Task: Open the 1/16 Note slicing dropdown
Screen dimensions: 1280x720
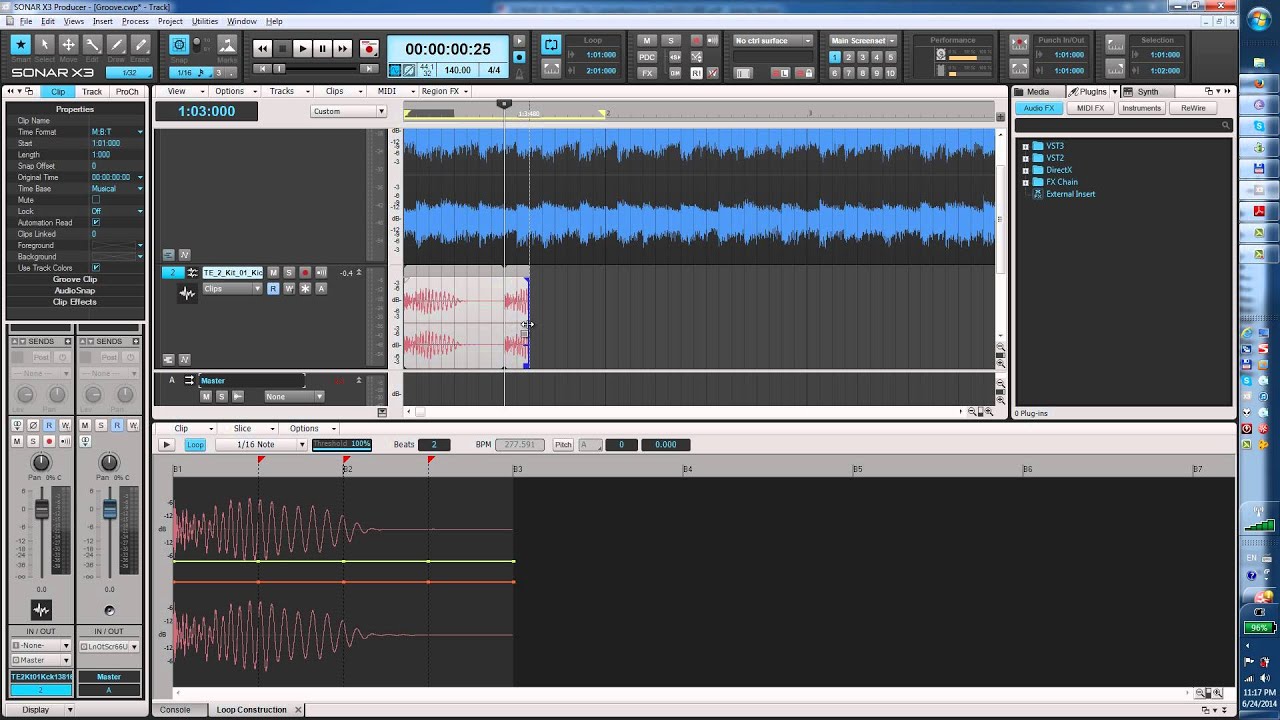Action: point(260,444)
